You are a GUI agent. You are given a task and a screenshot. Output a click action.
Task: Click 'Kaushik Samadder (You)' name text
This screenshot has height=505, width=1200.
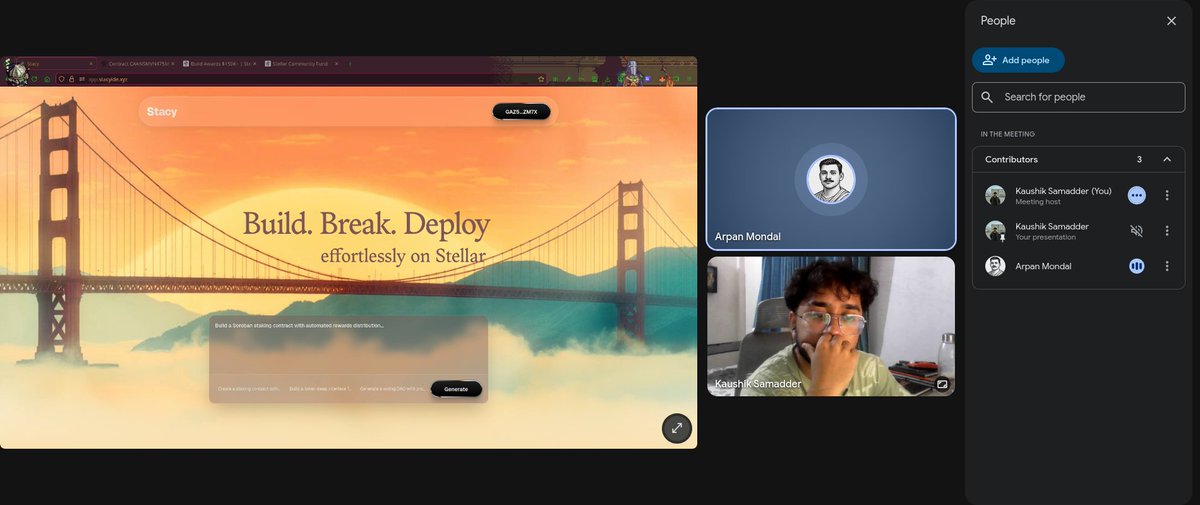point(1064,191)
